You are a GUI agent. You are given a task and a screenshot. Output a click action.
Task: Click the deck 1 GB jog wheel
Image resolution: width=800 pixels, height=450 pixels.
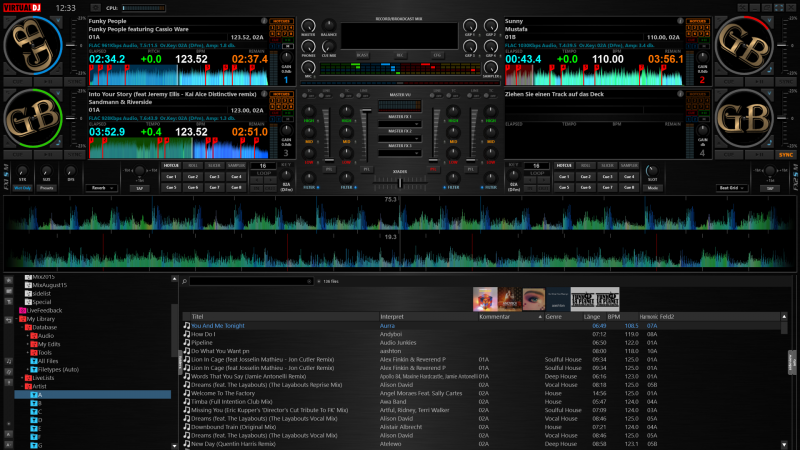pos(33,45)
